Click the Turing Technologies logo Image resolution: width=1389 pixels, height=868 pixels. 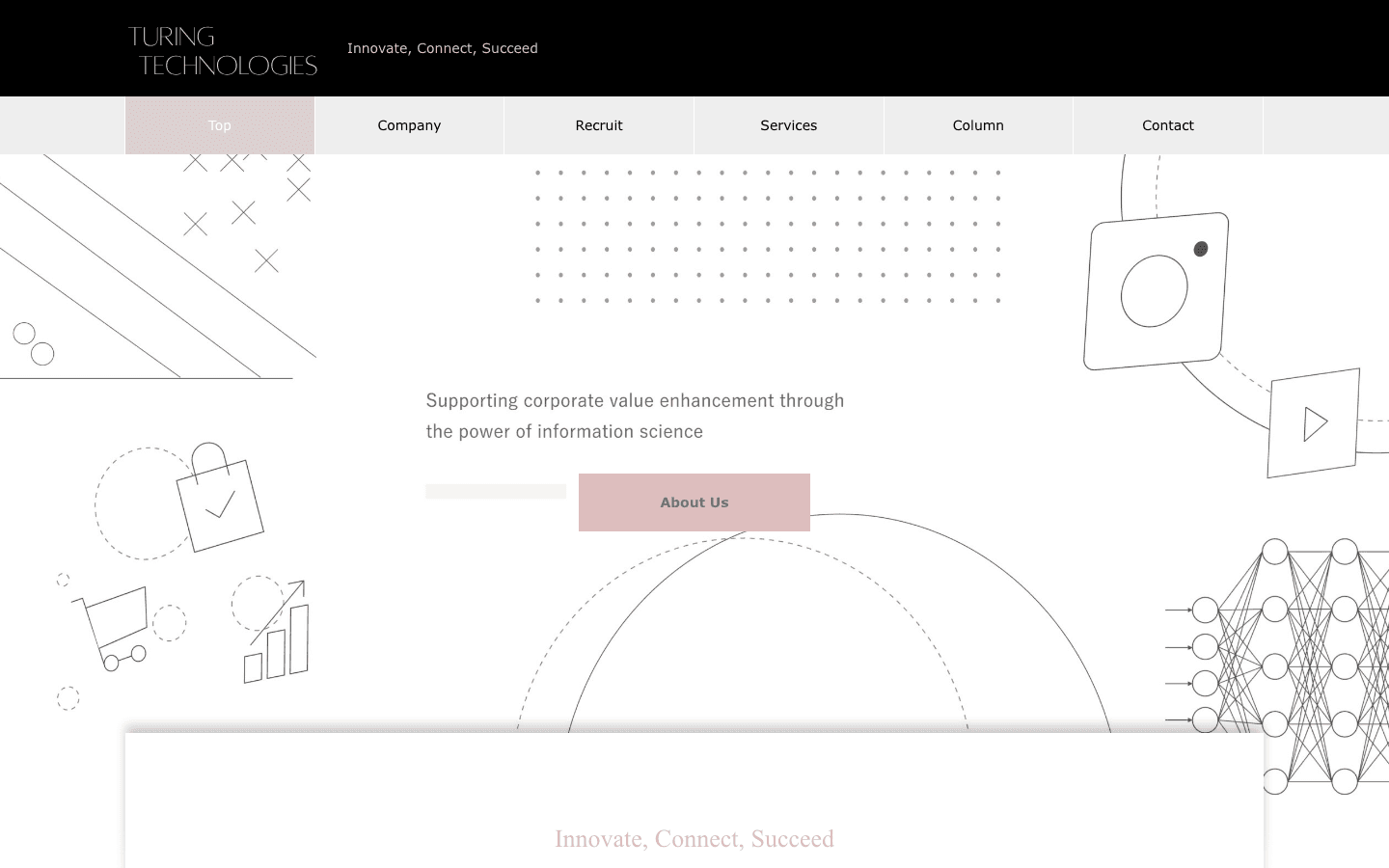223,51
